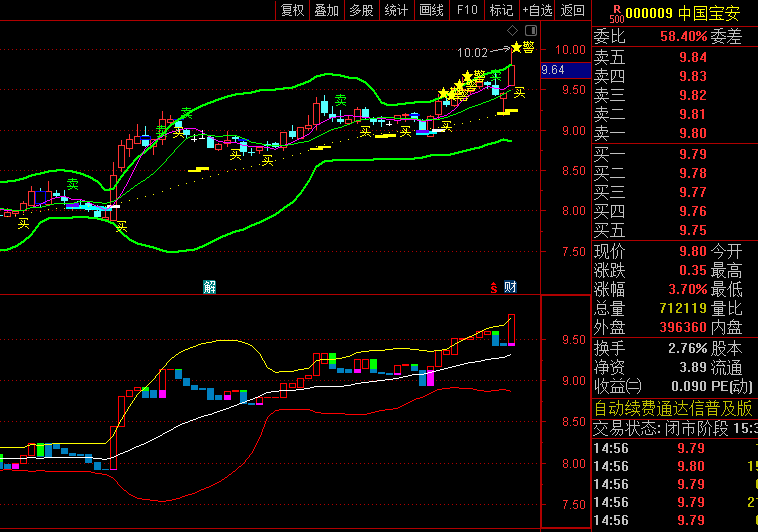Click the 返回 back button

pos(572,10)
